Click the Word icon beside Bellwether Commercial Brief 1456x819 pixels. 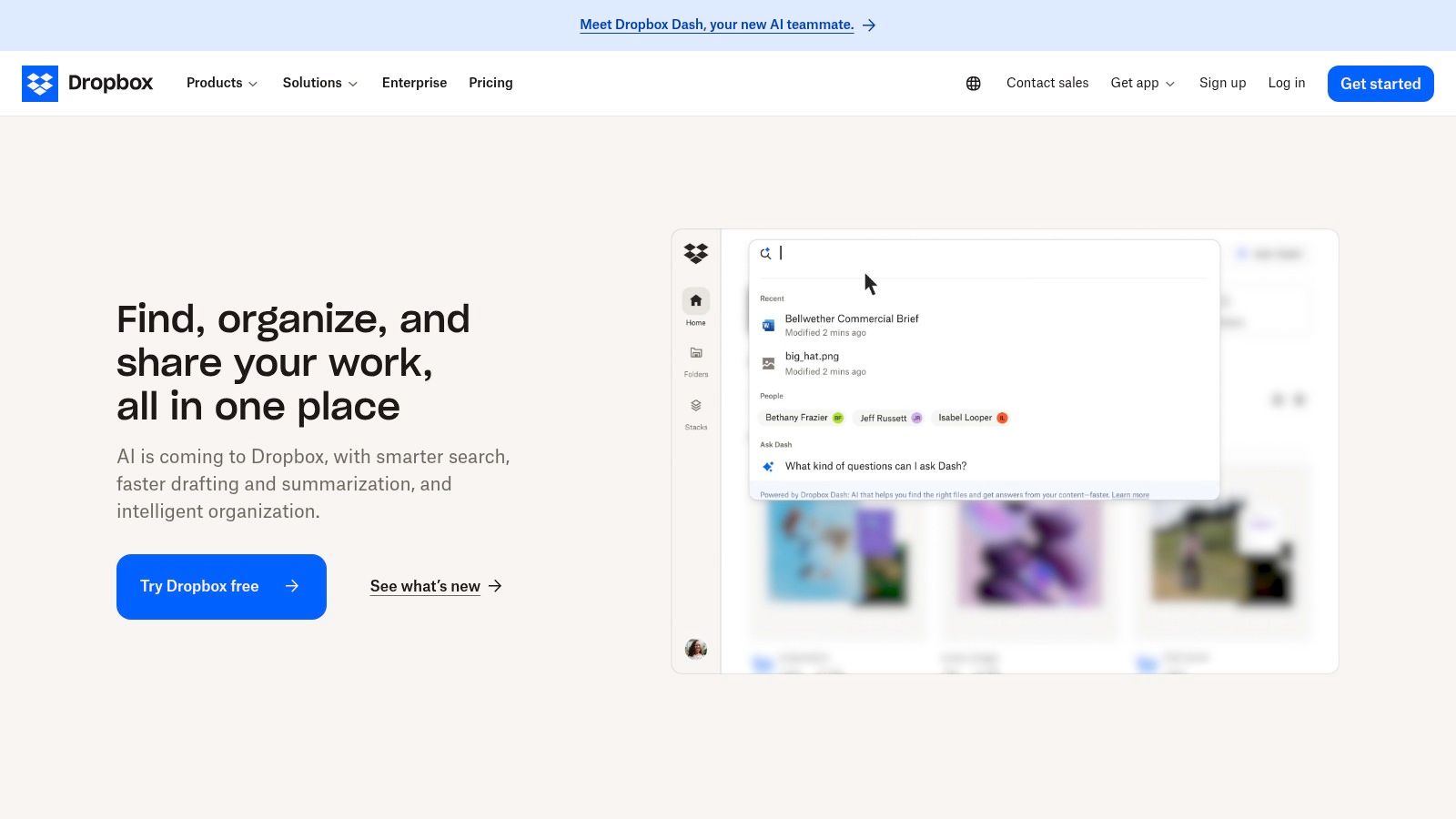pyautogui.click(x=767, y=325)
